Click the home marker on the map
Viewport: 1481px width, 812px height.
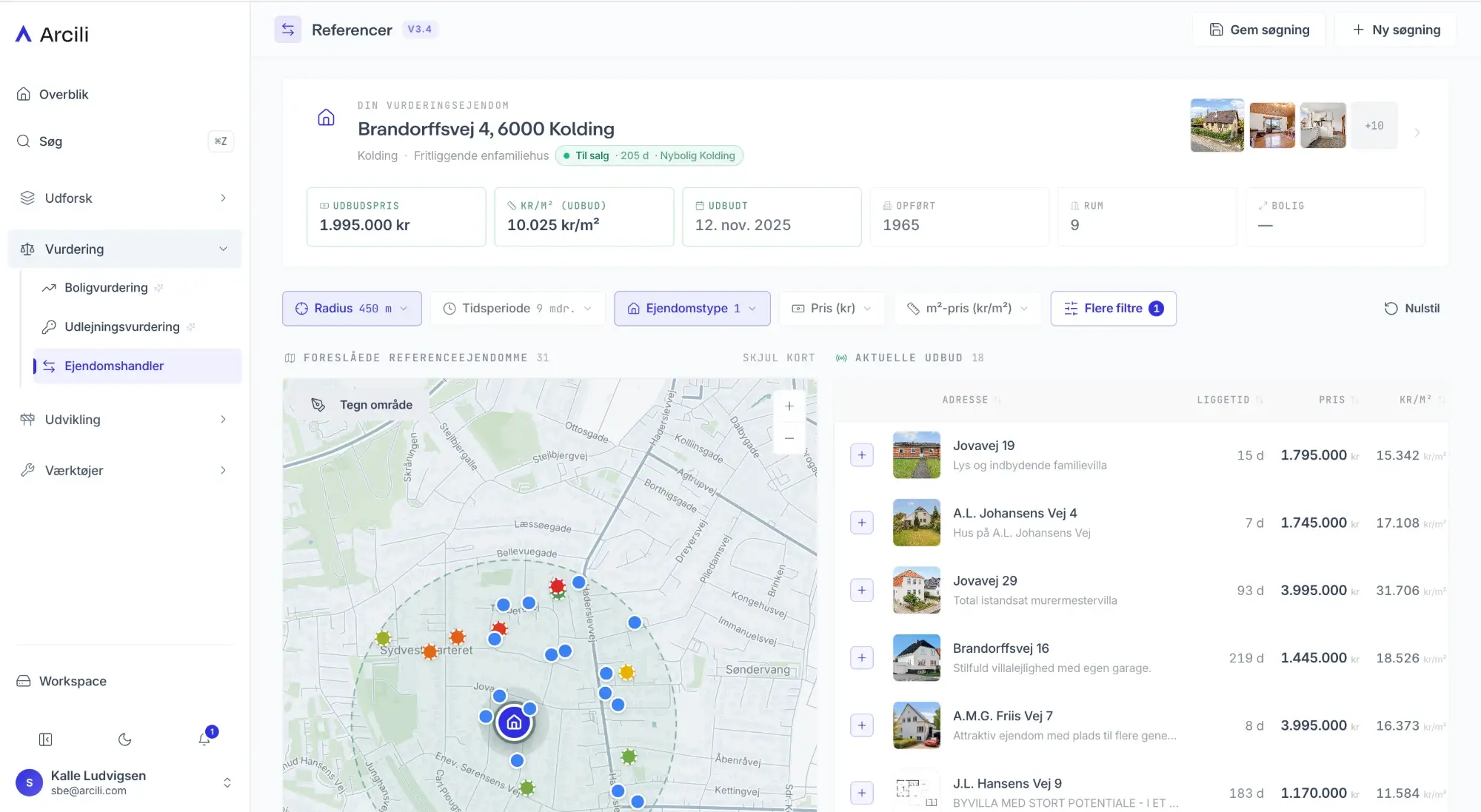pyautogui.click(x=514, y=723)
